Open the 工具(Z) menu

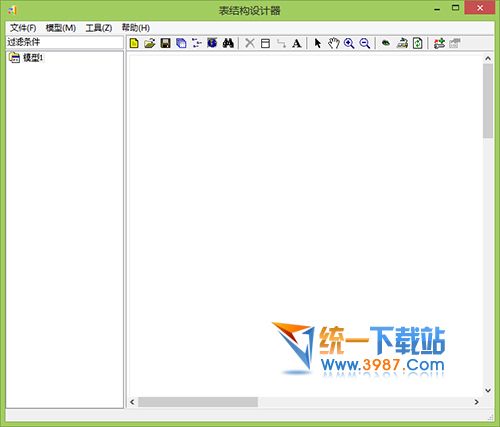tap(99, 28)
